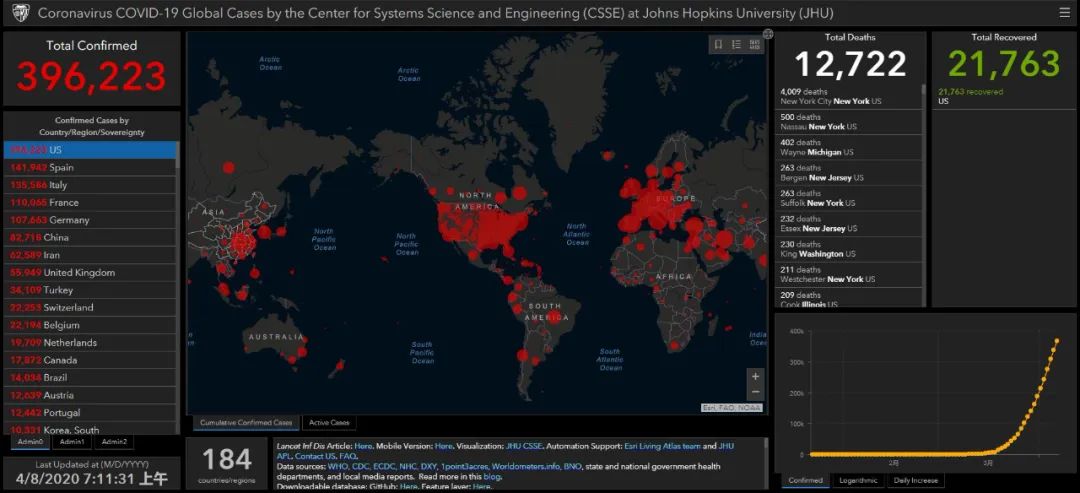The height and width of the screenshot is (493, 1080).
Task: Open the ECDC data source link
Action: click(385, 466)
